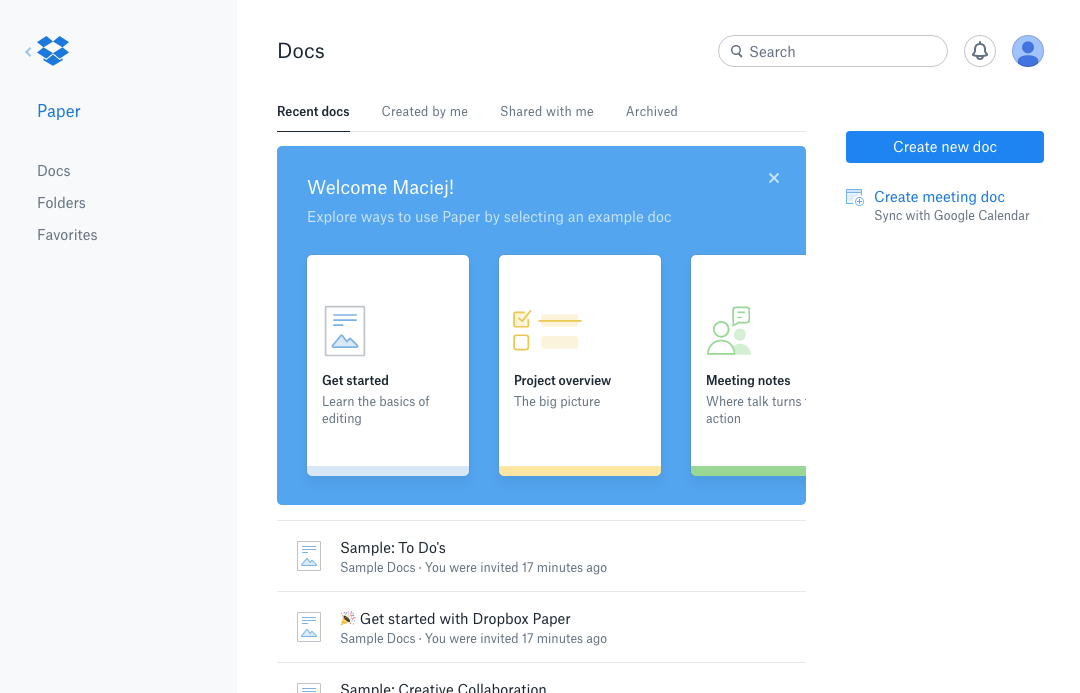The image size is (1080, 693).
Task: Click the Get started card document icon
Action: pyautogui.click(x=344, y=331)
